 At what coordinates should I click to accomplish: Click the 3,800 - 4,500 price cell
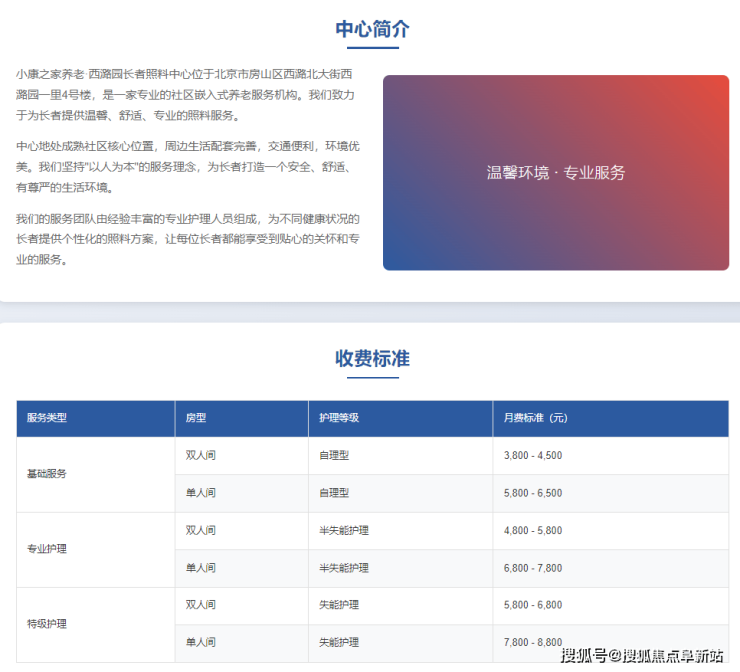[x=532, y=455]
